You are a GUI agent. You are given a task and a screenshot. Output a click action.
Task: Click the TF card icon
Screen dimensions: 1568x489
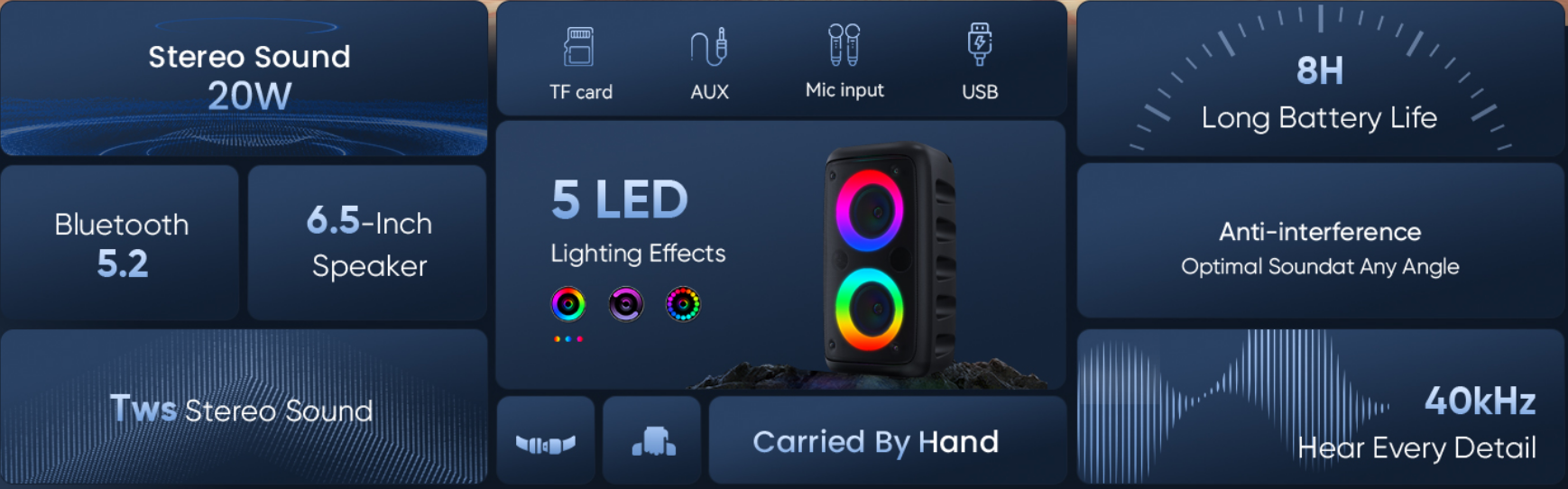578,47
